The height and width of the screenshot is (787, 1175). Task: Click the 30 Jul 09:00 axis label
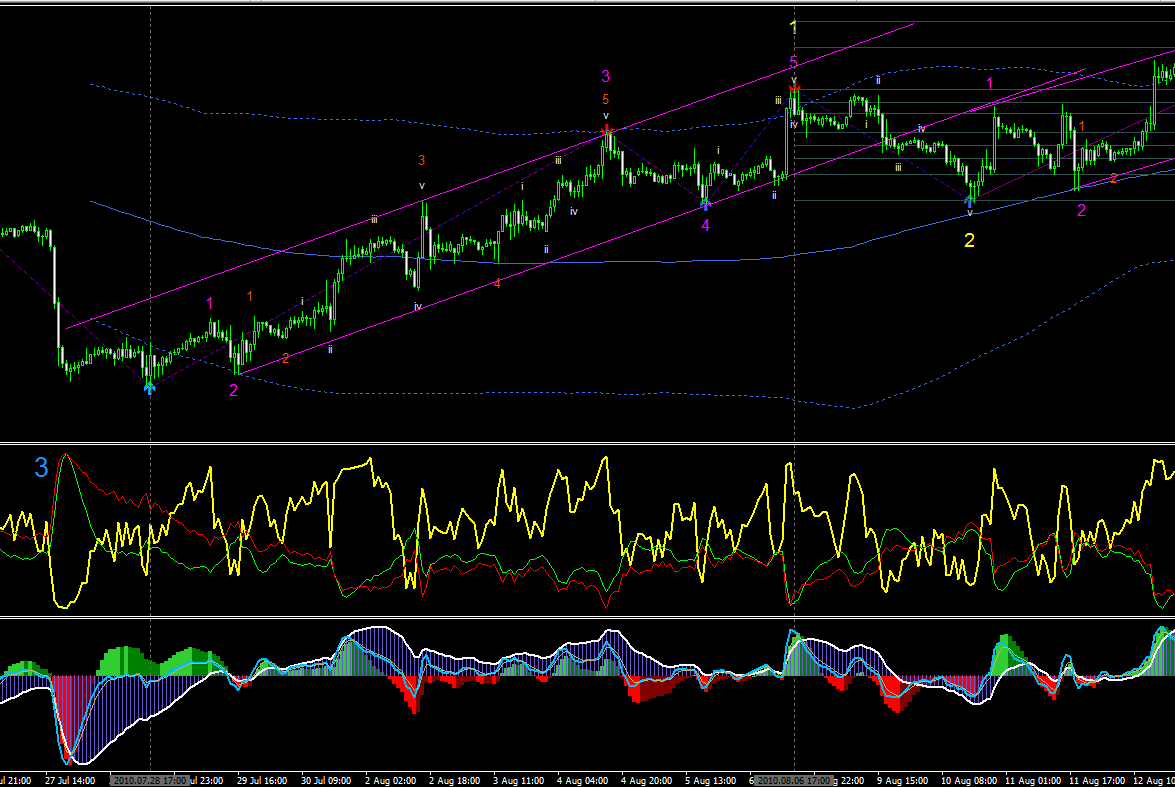click(x=326, y=780)
